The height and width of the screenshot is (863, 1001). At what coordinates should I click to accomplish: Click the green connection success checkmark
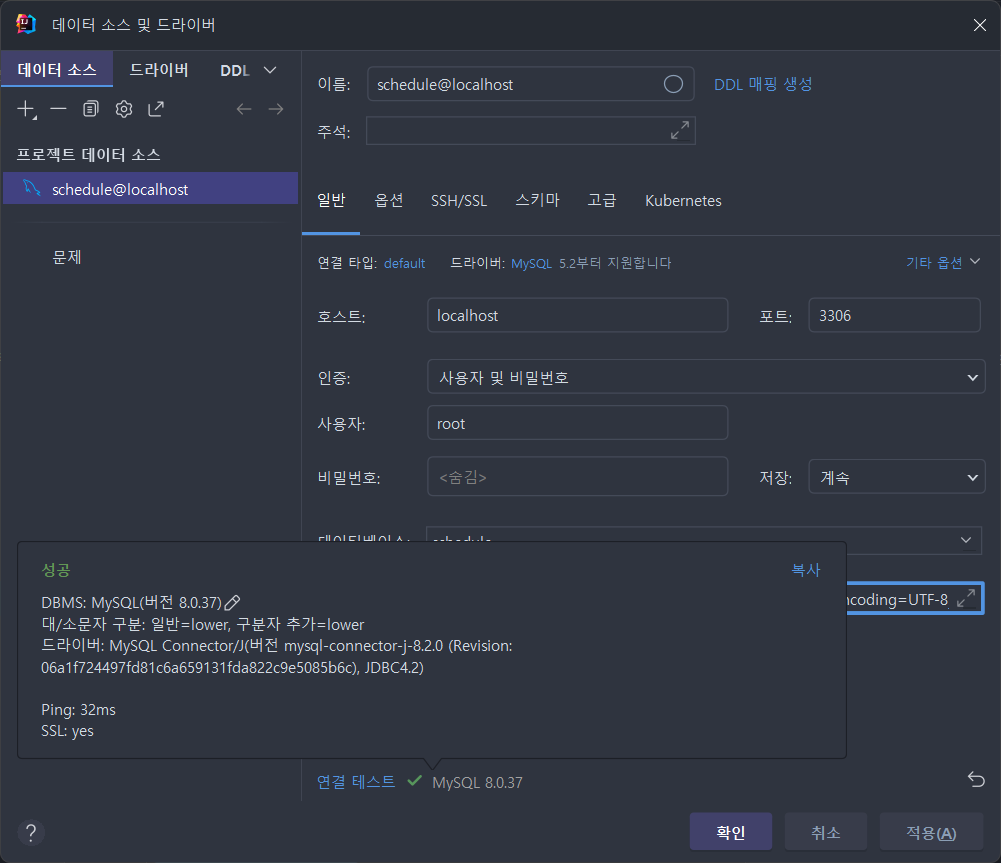(x=414, y=780)
